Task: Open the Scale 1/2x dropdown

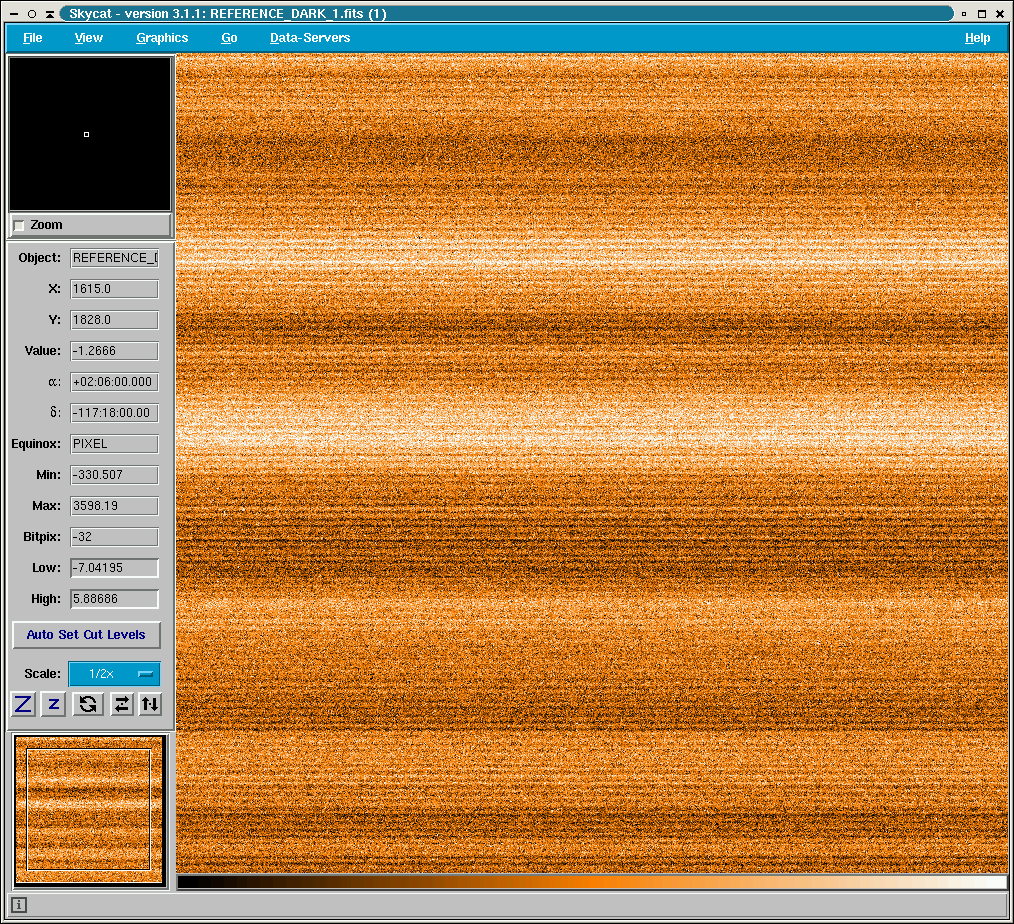Action: tap(114, 674)
